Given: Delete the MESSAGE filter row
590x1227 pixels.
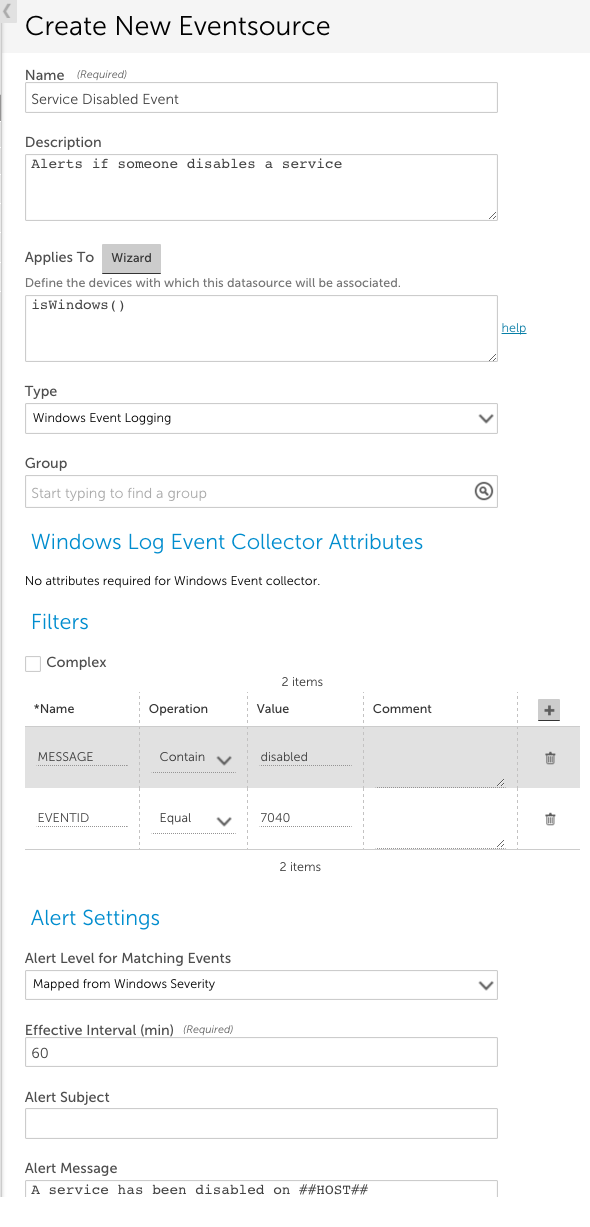Looking at the screenshot, I should pyautogui.click(x=550, y=758).
